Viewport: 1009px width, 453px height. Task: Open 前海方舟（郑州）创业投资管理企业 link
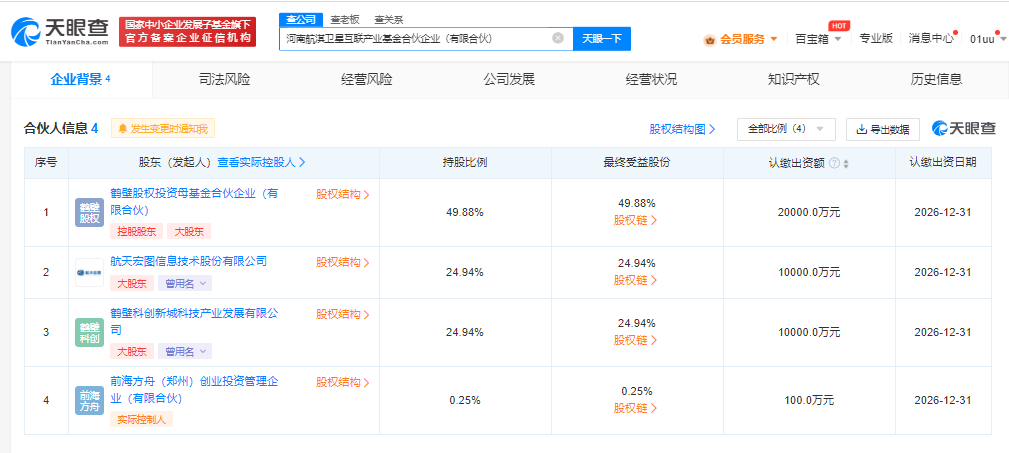[x=194, y=390]
